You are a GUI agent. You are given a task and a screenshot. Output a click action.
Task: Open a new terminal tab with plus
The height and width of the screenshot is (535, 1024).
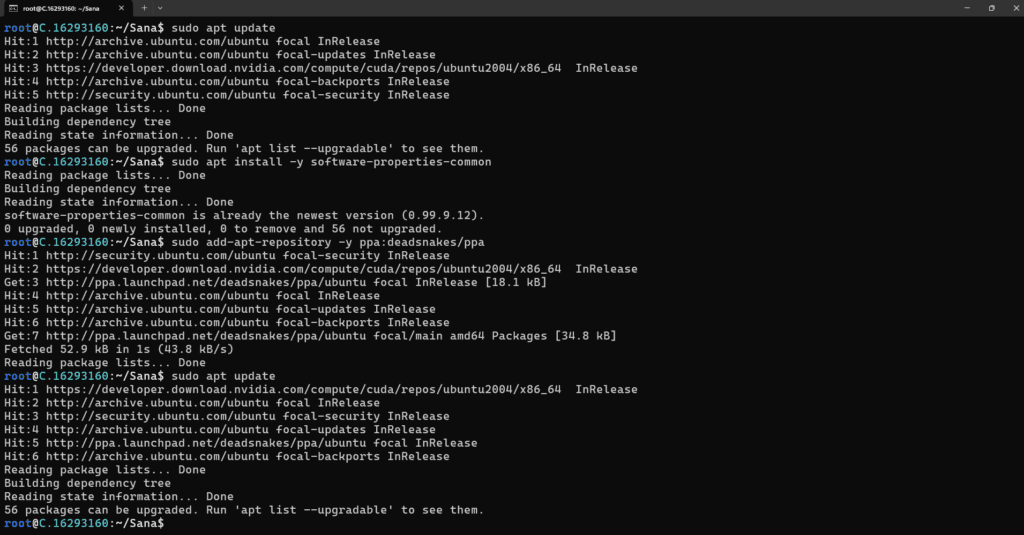pyautogui.click(x=144, y=8)
